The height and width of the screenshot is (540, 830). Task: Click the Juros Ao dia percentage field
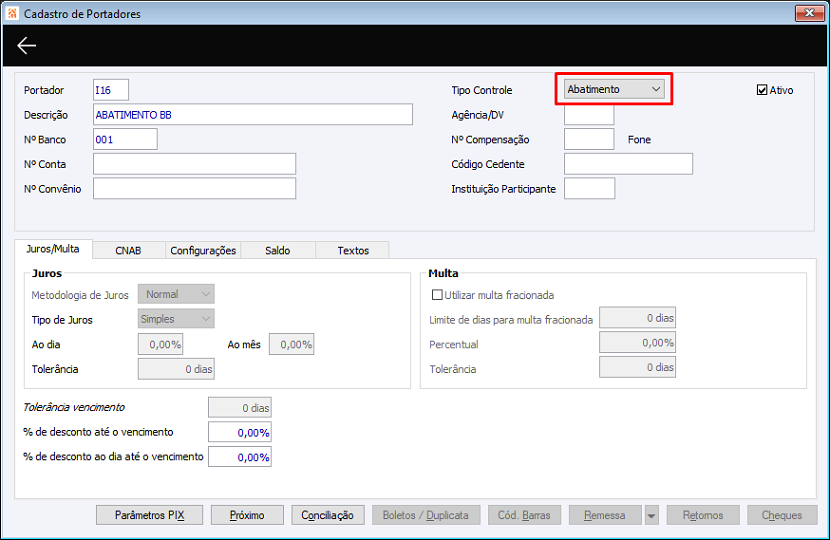(160, 344)
